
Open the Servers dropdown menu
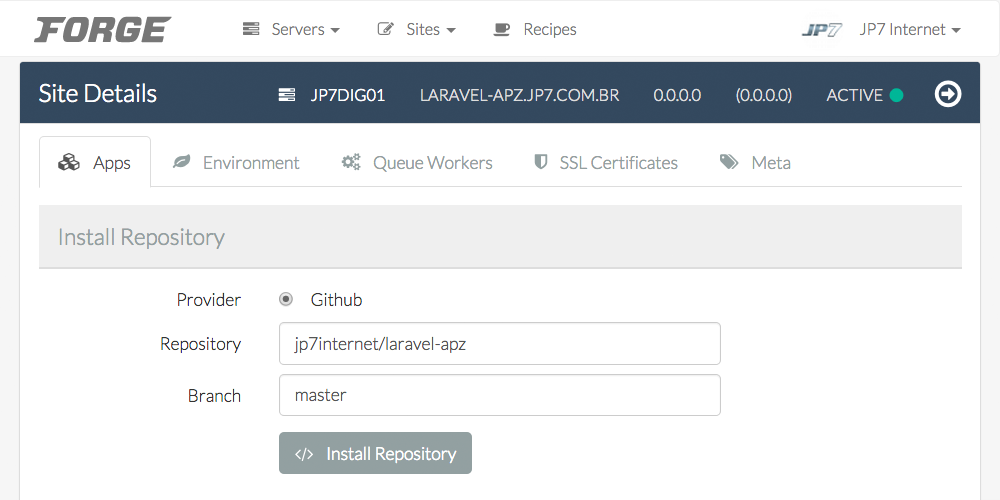click(291, 29)
